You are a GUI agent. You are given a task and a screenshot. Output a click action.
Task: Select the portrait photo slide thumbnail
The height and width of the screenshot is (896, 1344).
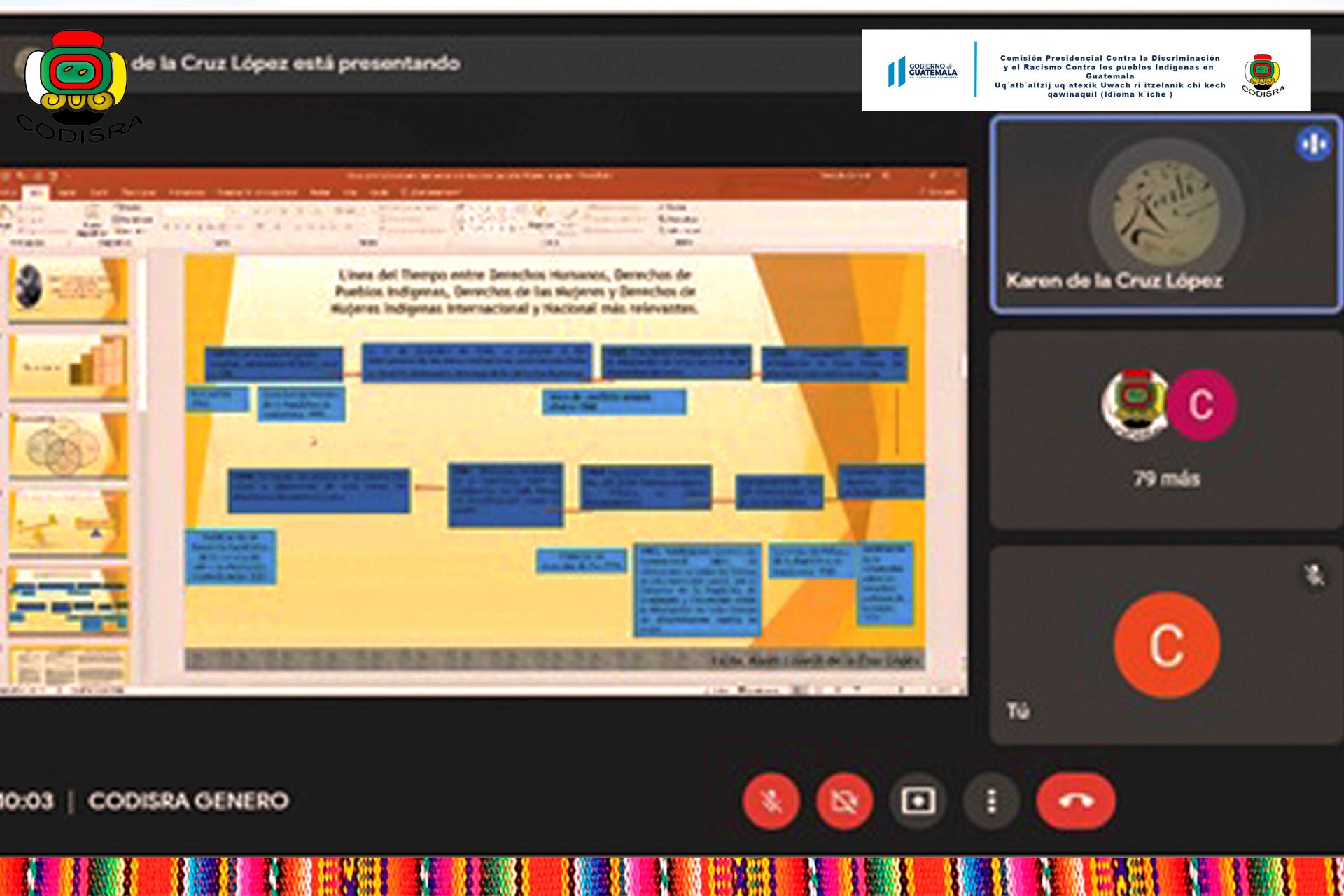coord(68,288)
